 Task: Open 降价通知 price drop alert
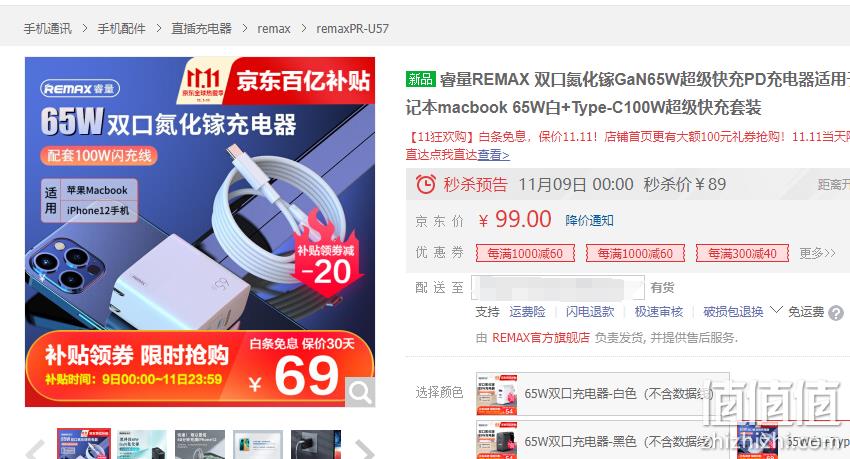589,221
